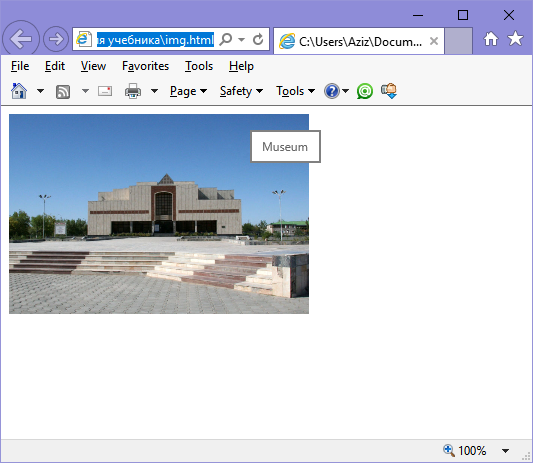The height and width of the screenshot is (463, 533).
Task: Click the search magnifier in the address bar
Action: click(226, 39)
